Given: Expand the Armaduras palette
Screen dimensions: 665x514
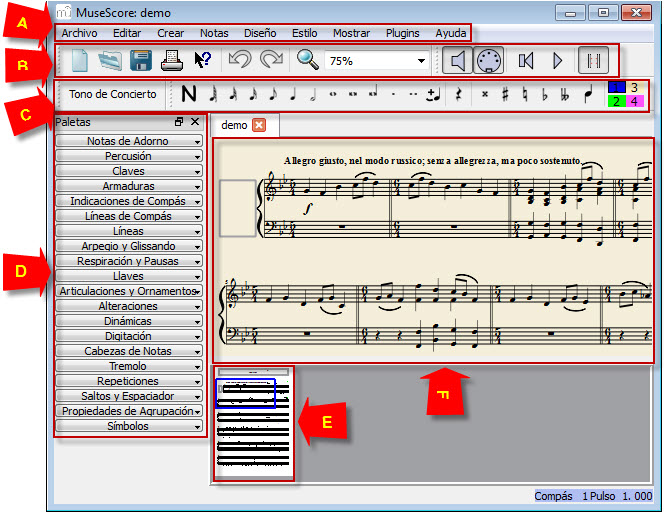Looking at the screenshot, I should pos(129,186).
